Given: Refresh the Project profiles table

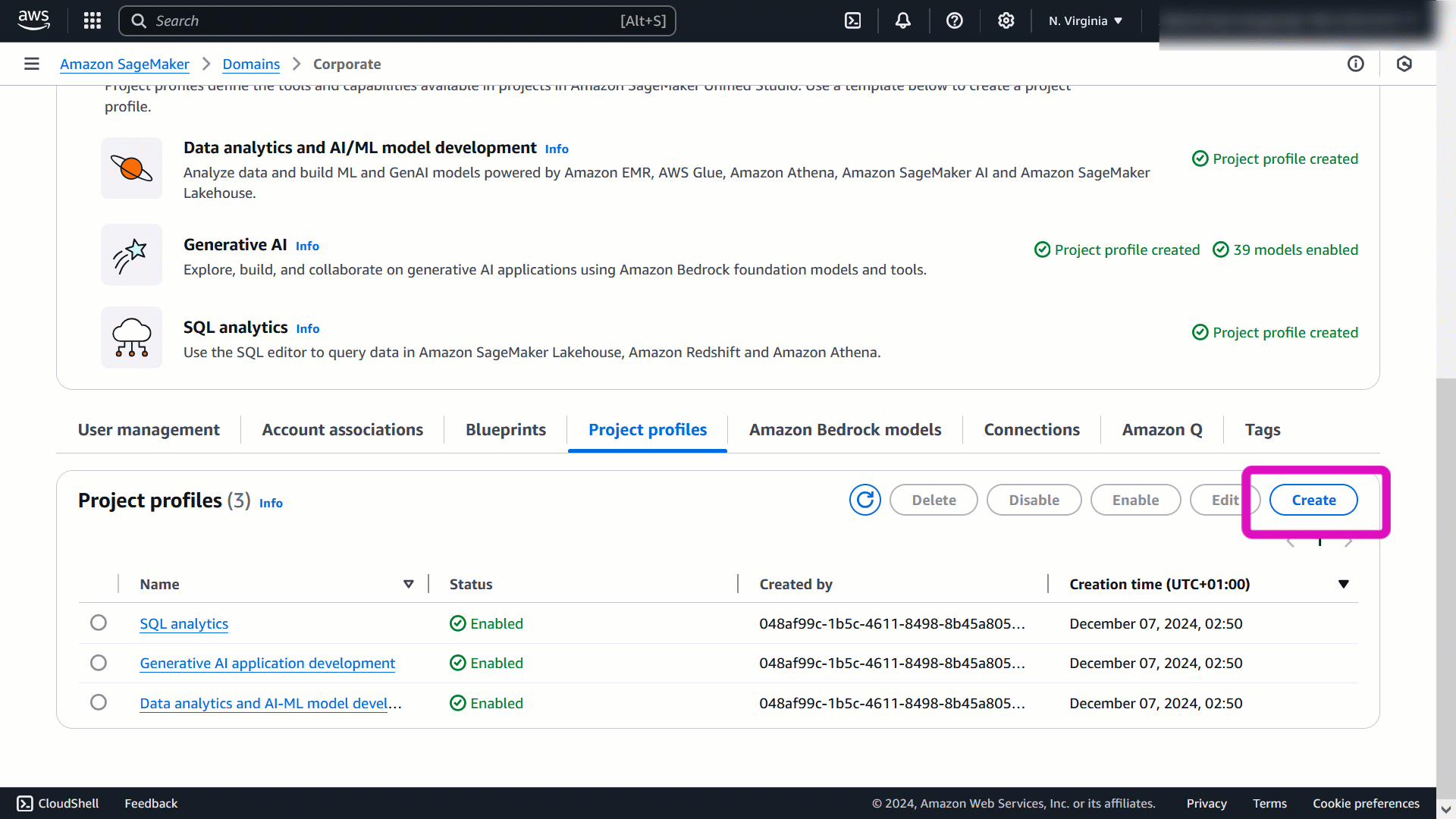Looking at the screenshot, I should [864, 500].
